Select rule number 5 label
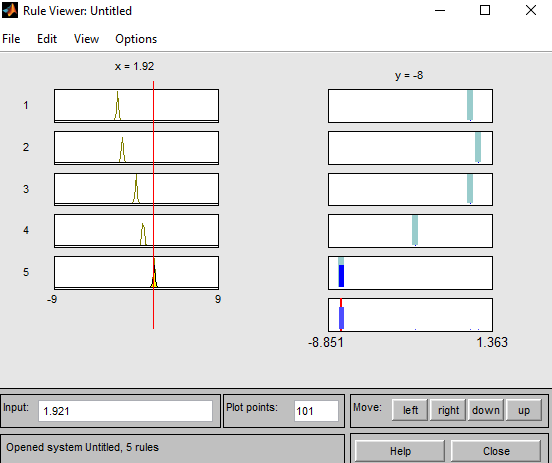The image size is (552, 463). [x=26, y=272]
